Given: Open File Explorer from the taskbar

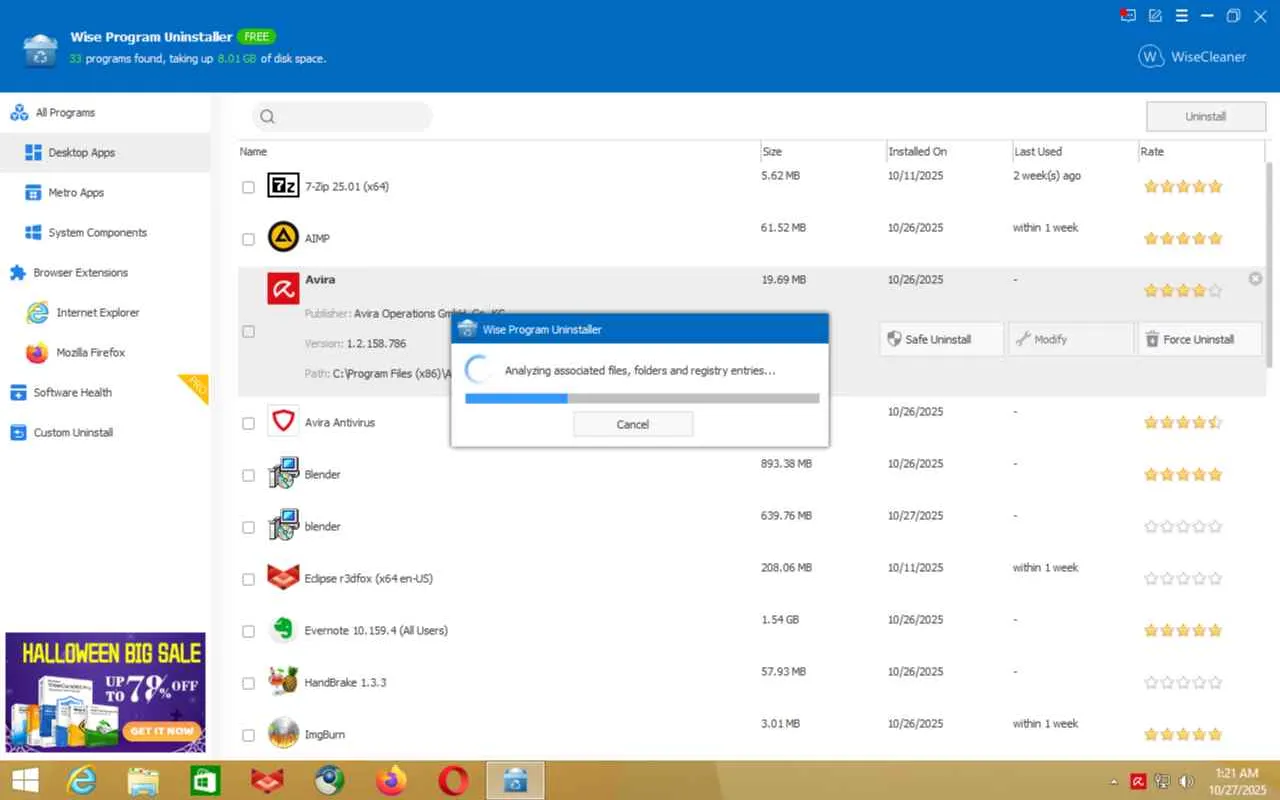Looking at the screenshot, I should tap(143, 780).
